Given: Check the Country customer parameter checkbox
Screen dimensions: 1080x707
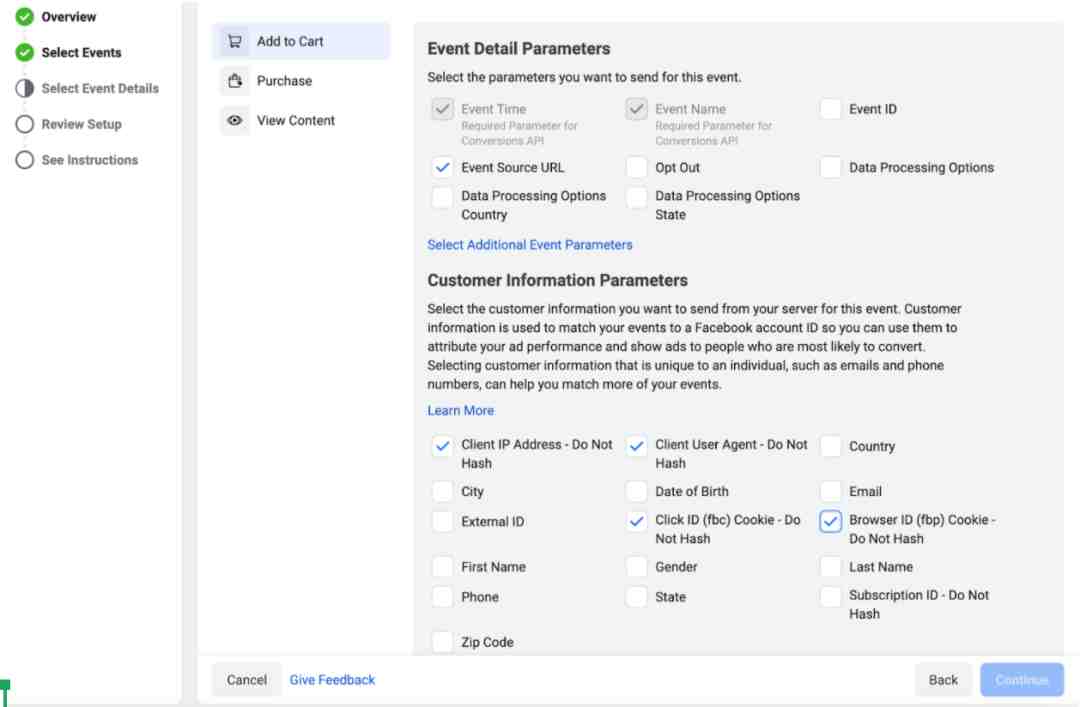Looking at the screenshot, I should pos(831,446).
